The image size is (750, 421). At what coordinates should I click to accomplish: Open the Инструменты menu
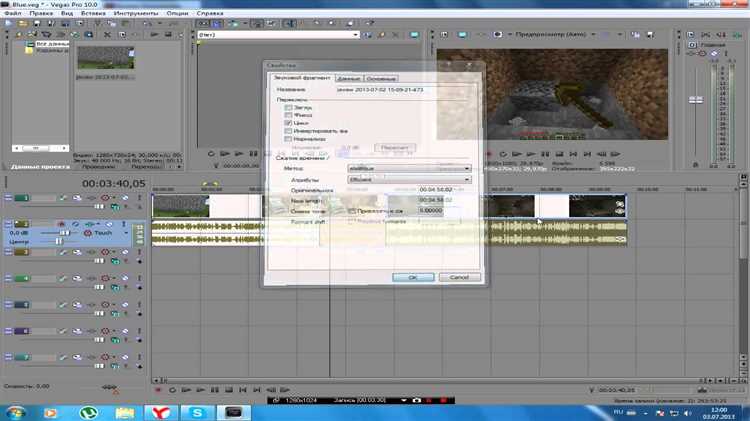pyautogui.click(x=136, y=13)
